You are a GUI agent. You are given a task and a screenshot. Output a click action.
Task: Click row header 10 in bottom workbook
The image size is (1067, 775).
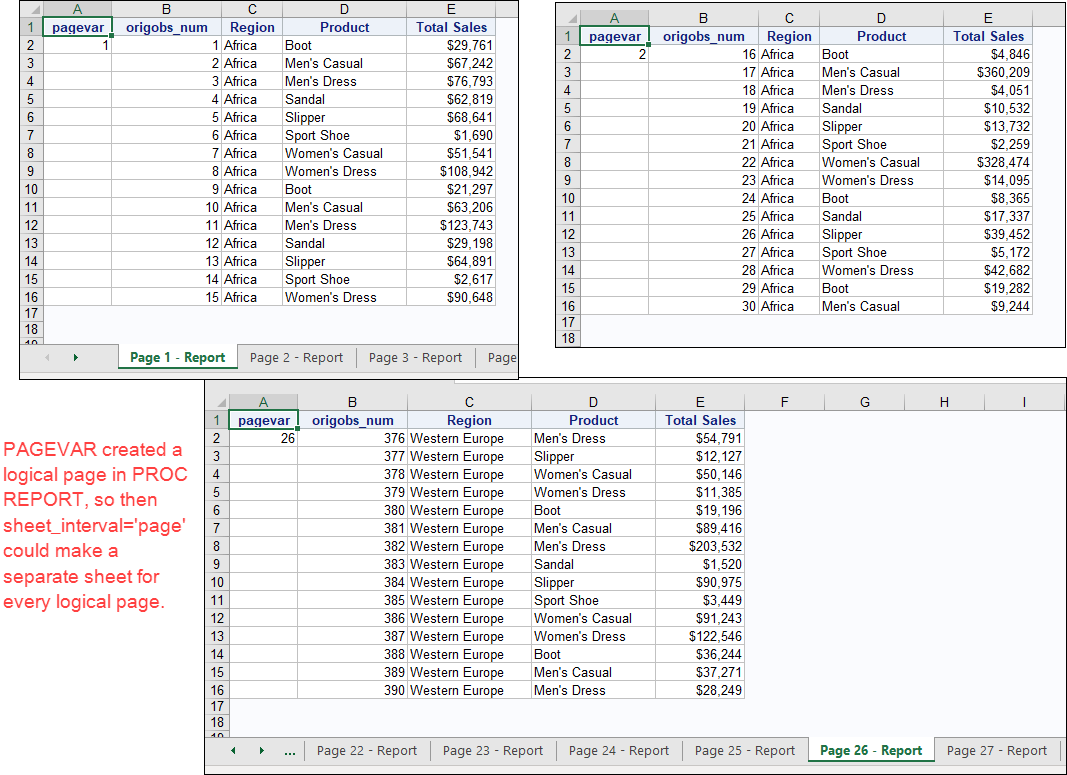pyautogui.click(x=216, y=582)
